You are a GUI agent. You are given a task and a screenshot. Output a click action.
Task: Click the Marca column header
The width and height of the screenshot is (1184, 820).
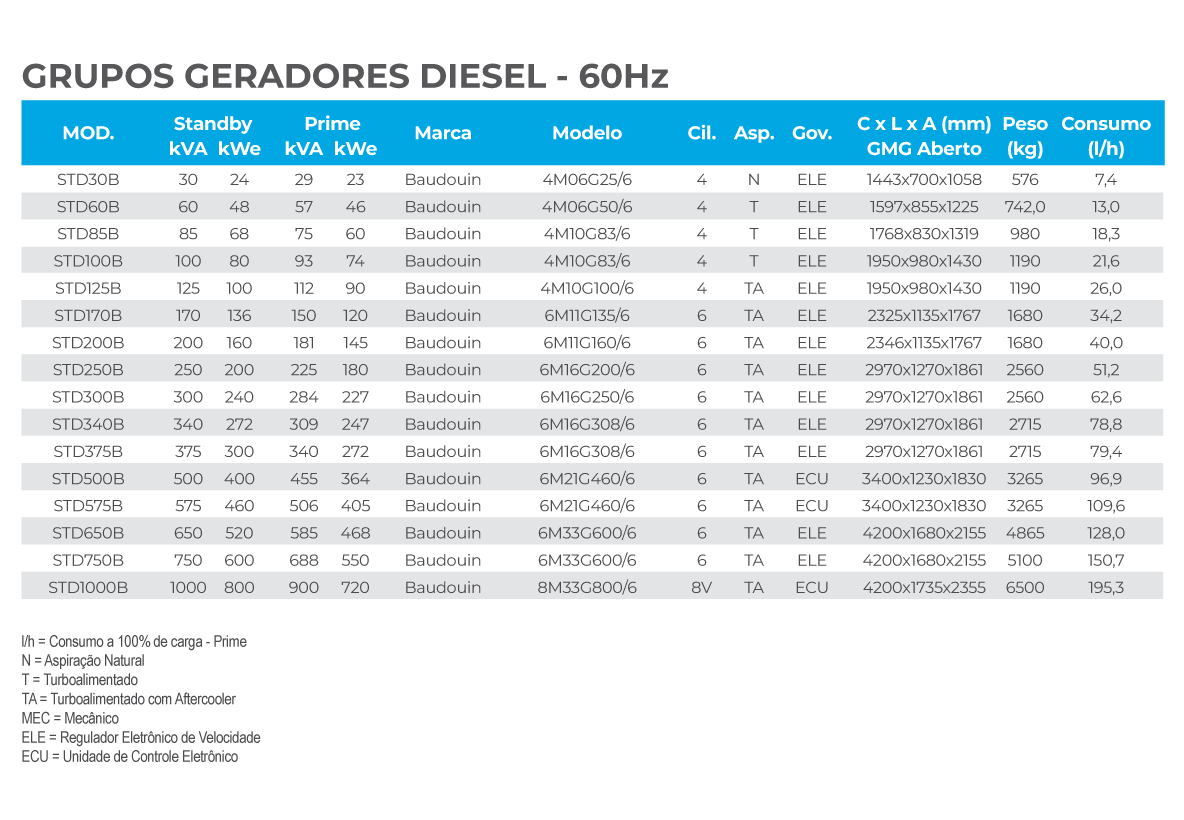(443, 133)
